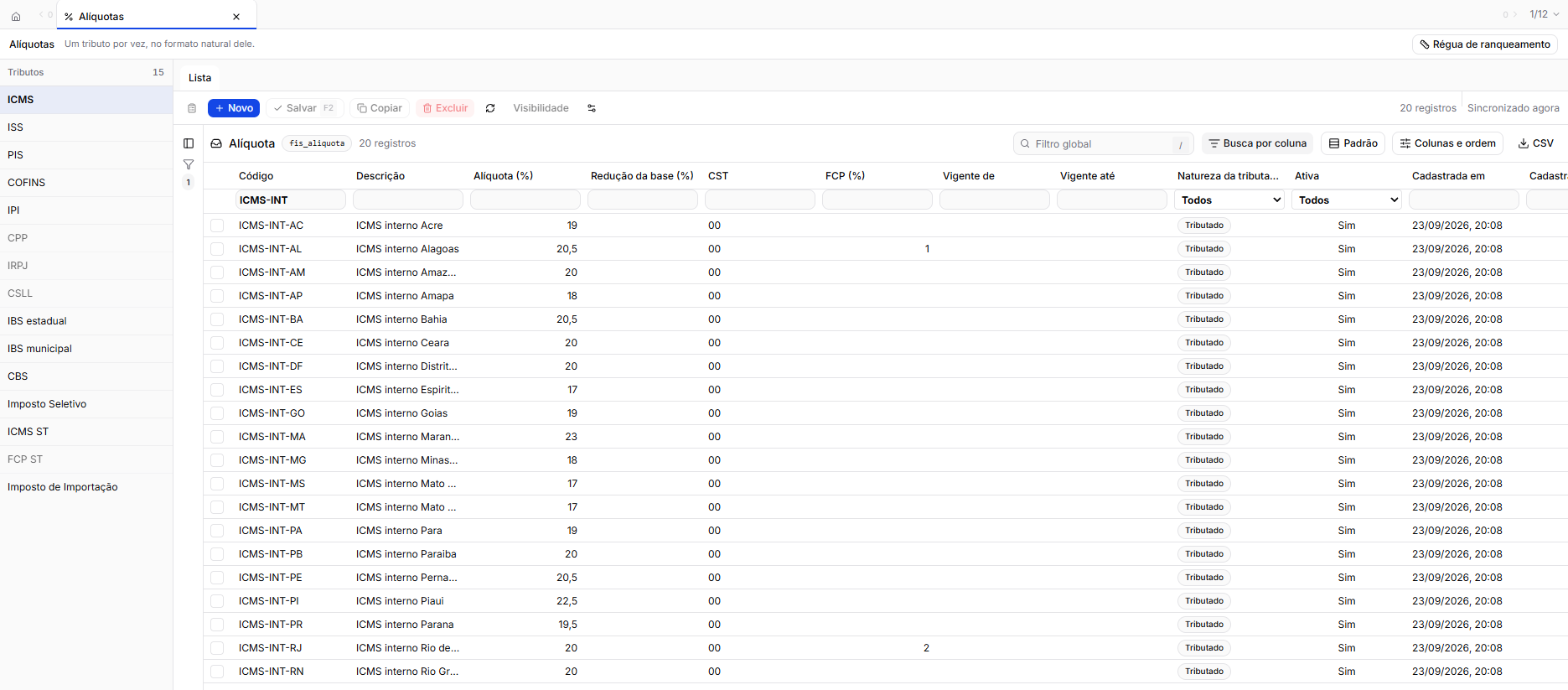Click the funnel filter icon
Viewport: 1568px width, 690px height.
point(188,163)
